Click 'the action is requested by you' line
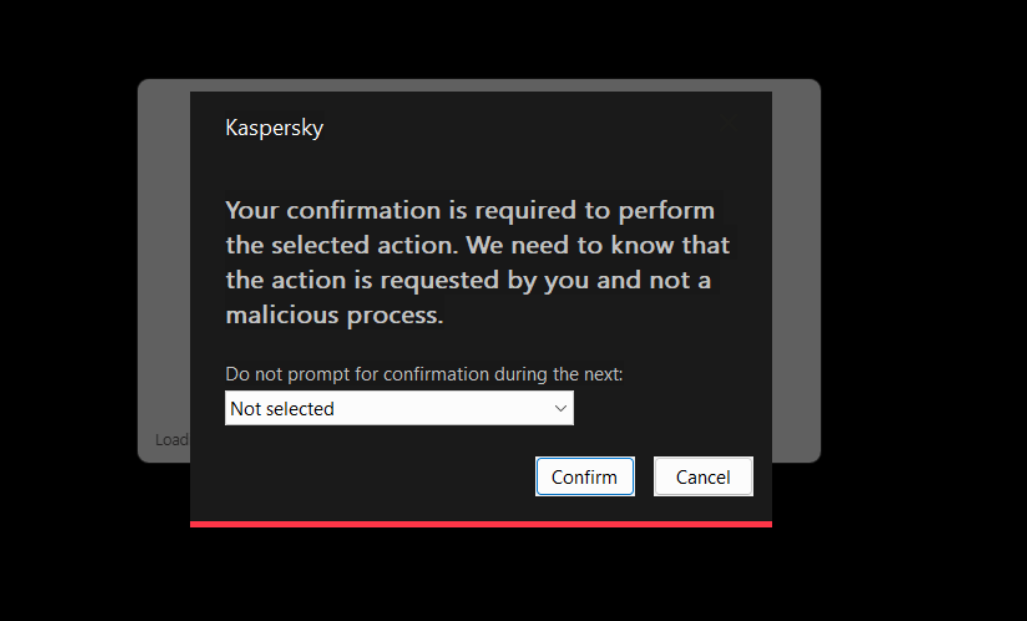The image size is (1027, 621). coord(467,280)
